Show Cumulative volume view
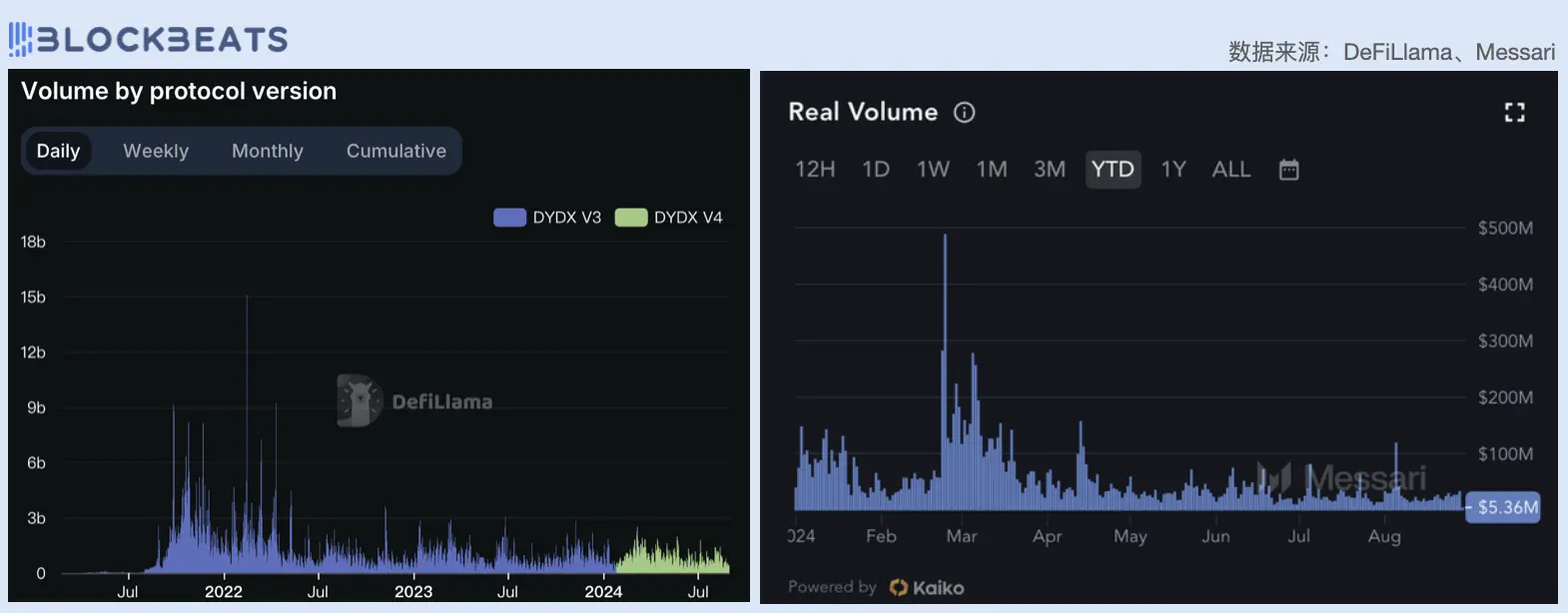The width and height of the screenshot is (1568, 613). 395,152
